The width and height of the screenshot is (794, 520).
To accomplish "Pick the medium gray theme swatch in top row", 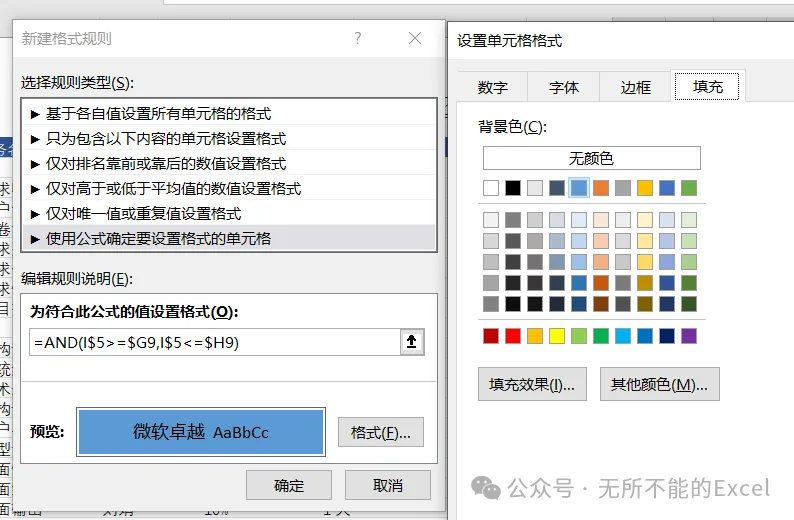I will pos(623,188).
